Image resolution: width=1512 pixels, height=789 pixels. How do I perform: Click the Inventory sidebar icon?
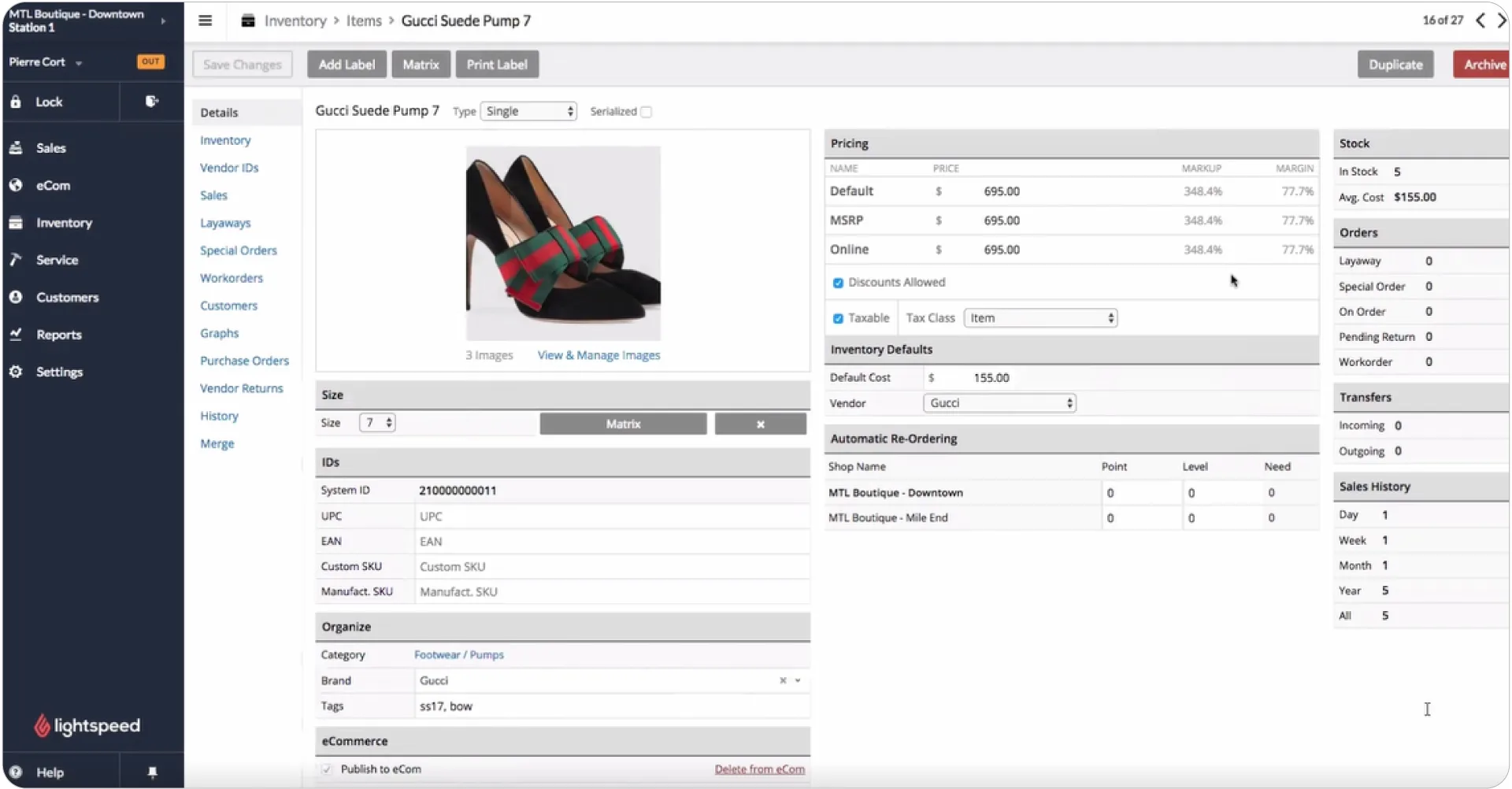click(x=16, y=223)
